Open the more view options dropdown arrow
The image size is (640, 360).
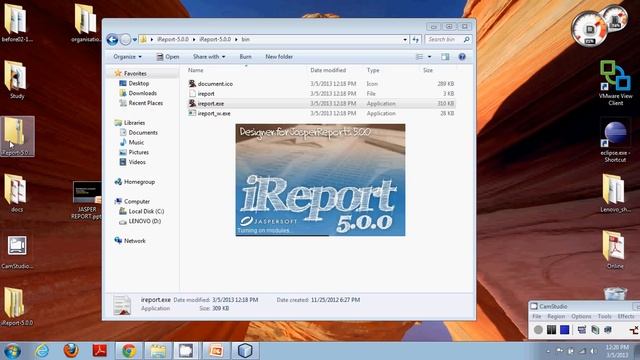pyautogui.click(x=429, y=57)
